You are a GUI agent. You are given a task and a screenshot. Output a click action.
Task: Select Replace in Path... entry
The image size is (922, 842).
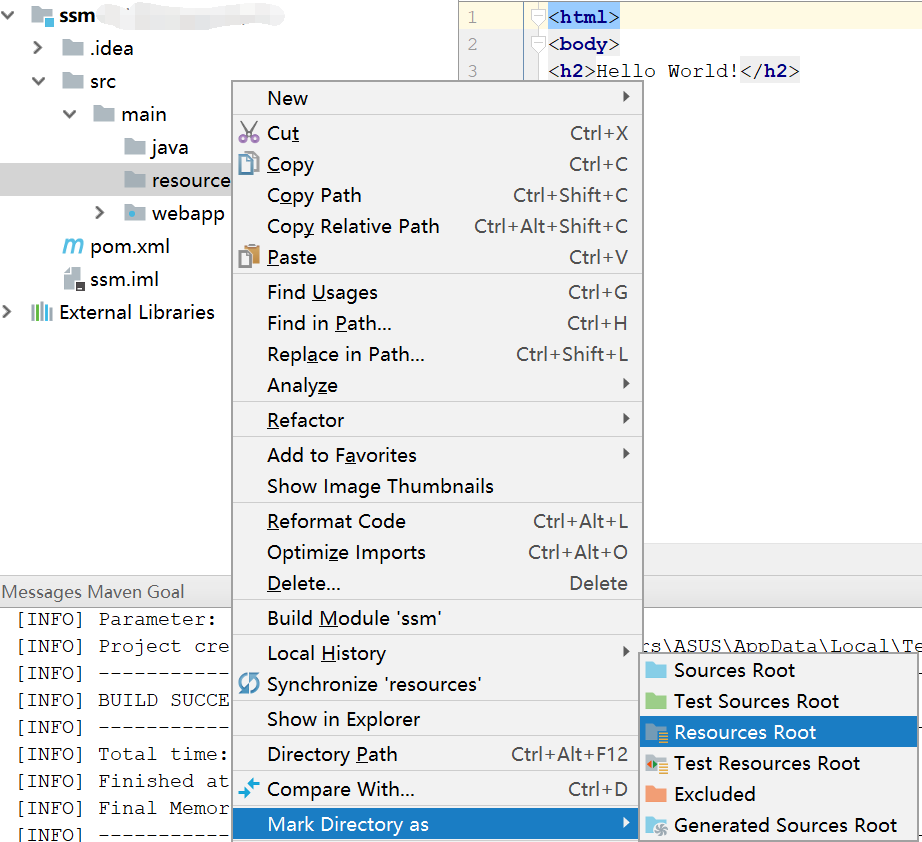pyautogui.click(x=437, y=355)
